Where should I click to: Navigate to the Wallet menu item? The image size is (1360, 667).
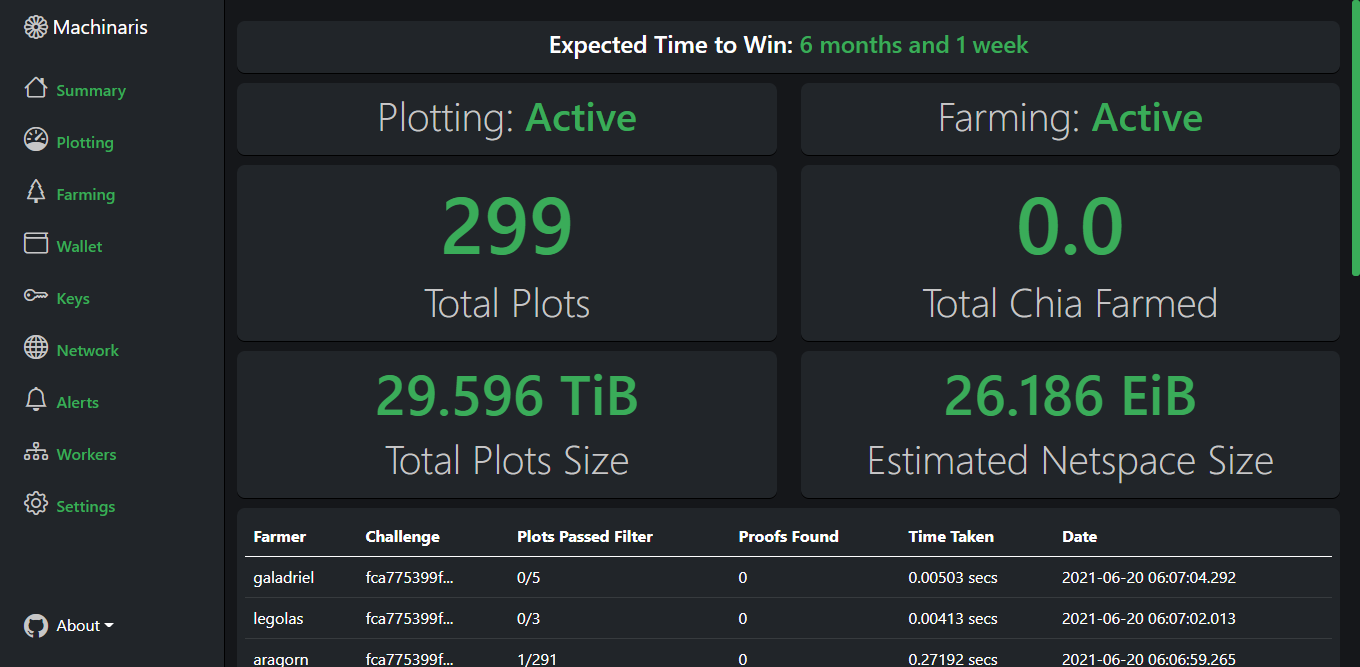click(79, 246)
